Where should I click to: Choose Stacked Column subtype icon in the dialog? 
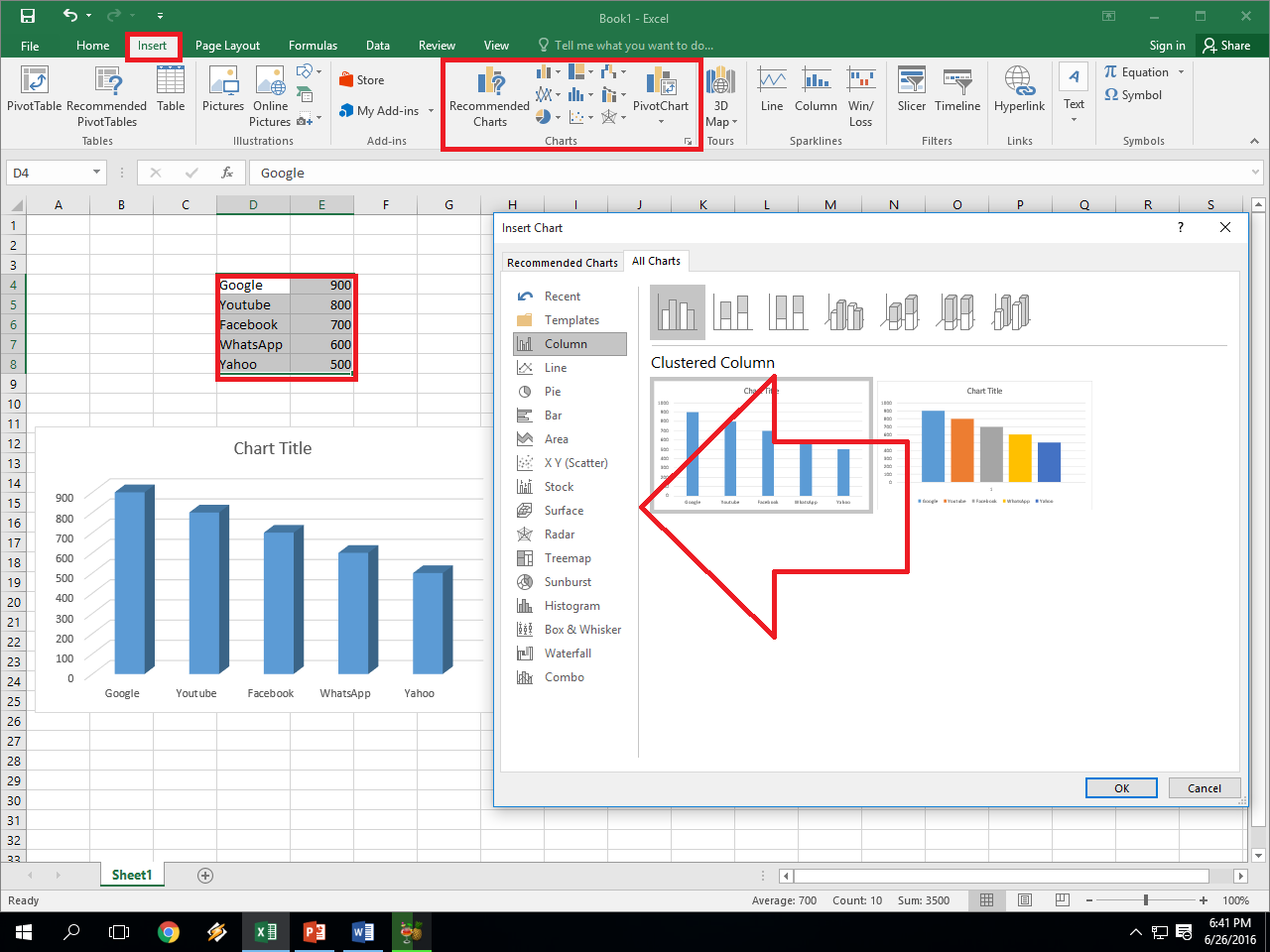click(x=733, y=312)
